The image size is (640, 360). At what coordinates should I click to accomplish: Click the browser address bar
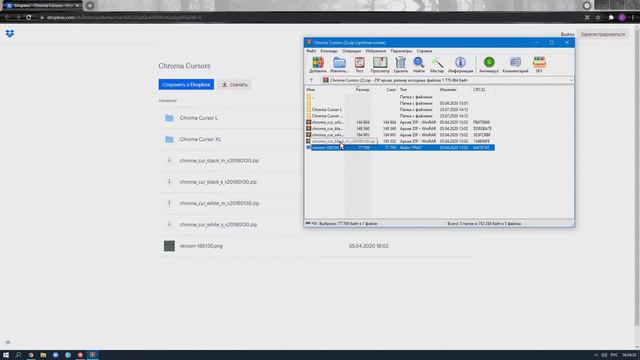(310, 18)
